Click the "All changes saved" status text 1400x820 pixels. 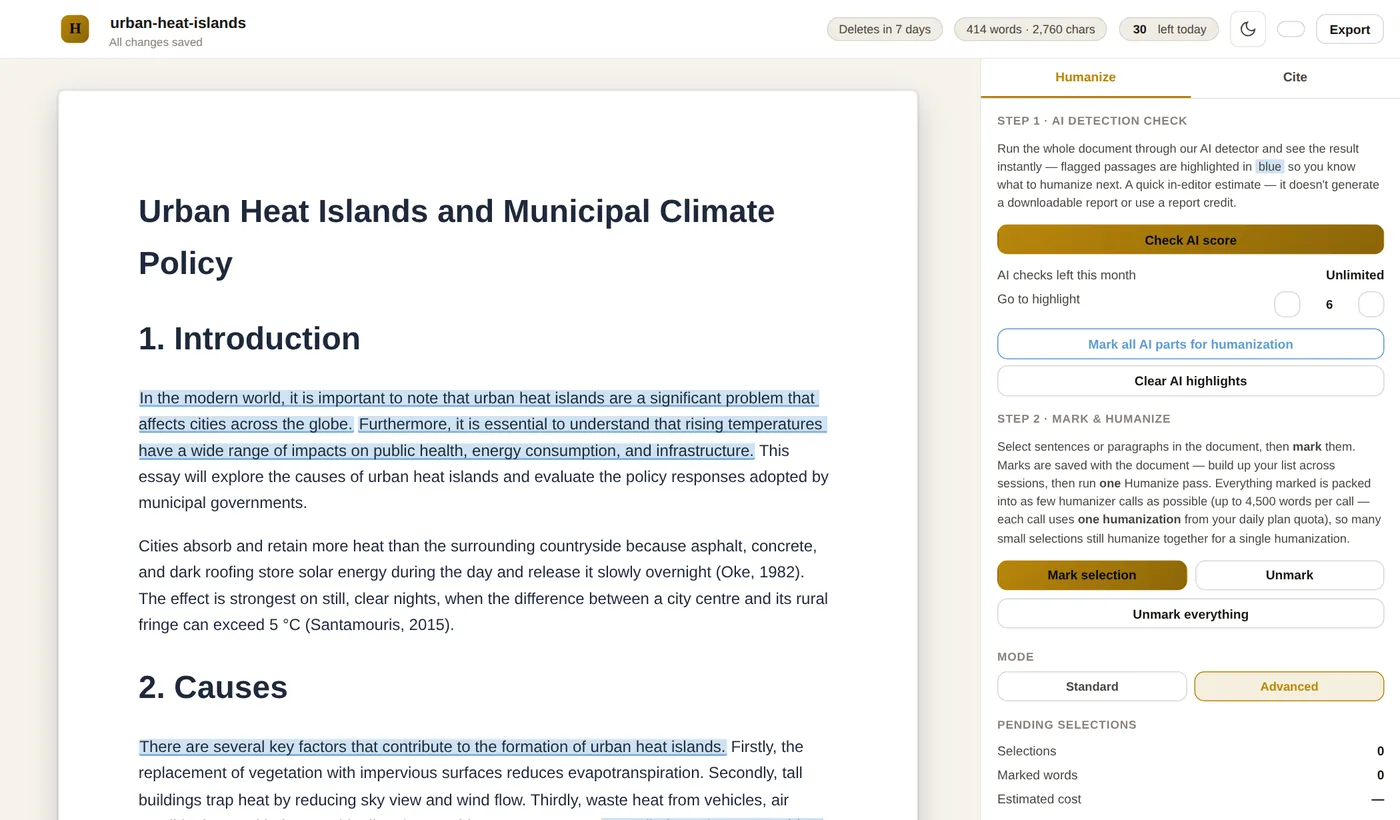(x=156, y=42)
